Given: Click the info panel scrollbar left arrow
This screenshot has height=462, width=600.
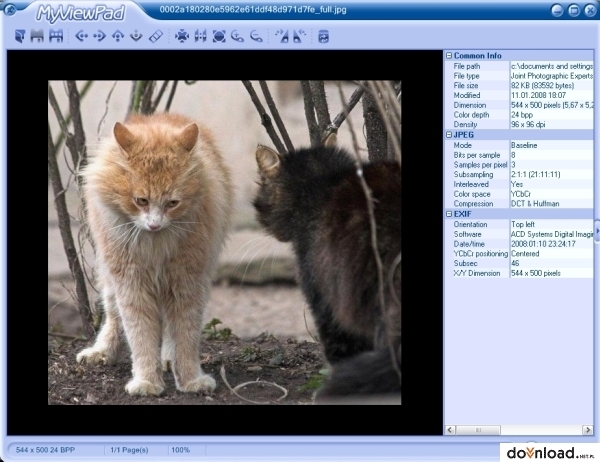Looking at the screenshot, I should (x=450, y=430).
